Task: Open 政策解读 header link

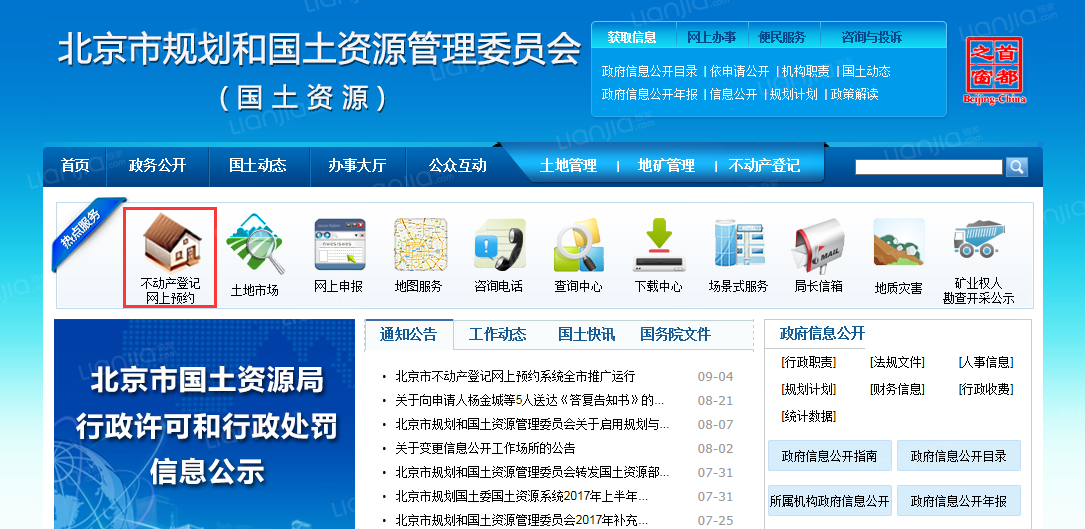Action: tap(854, 94)
